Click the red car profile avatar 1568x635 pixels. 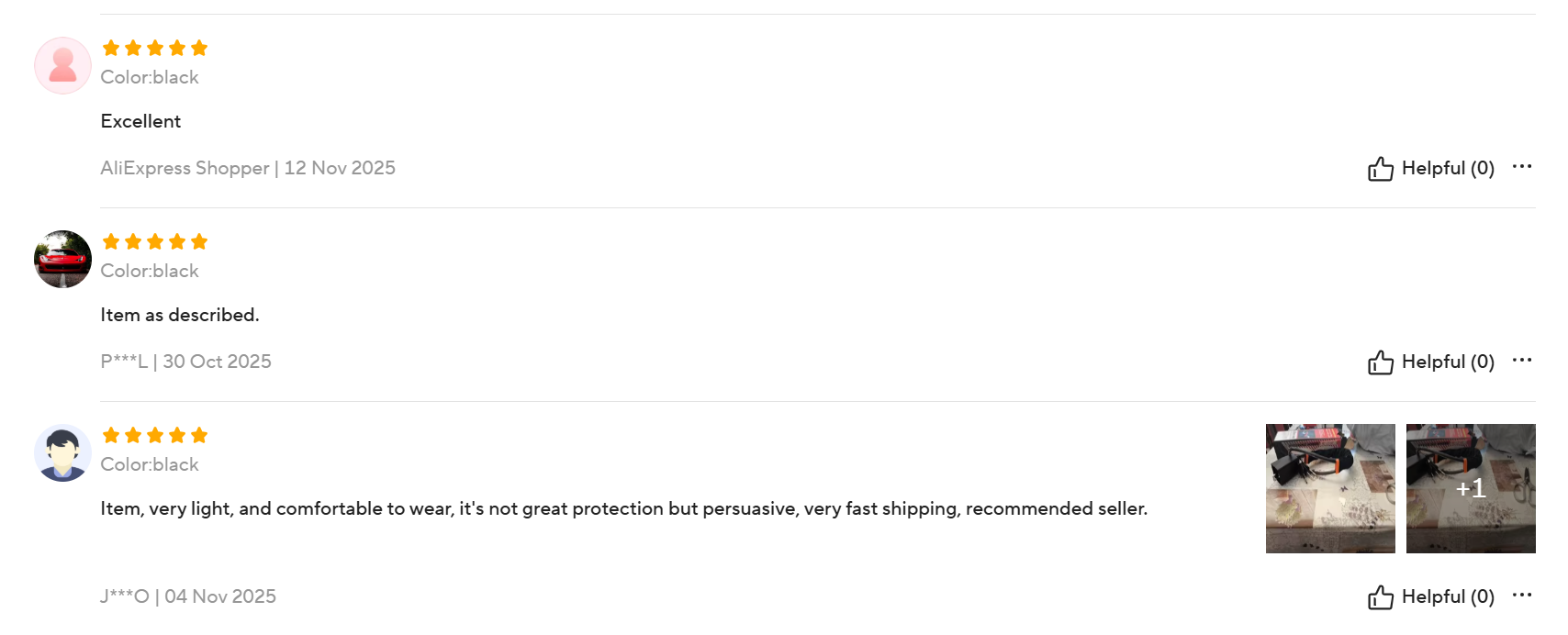[x=62, y=259]
